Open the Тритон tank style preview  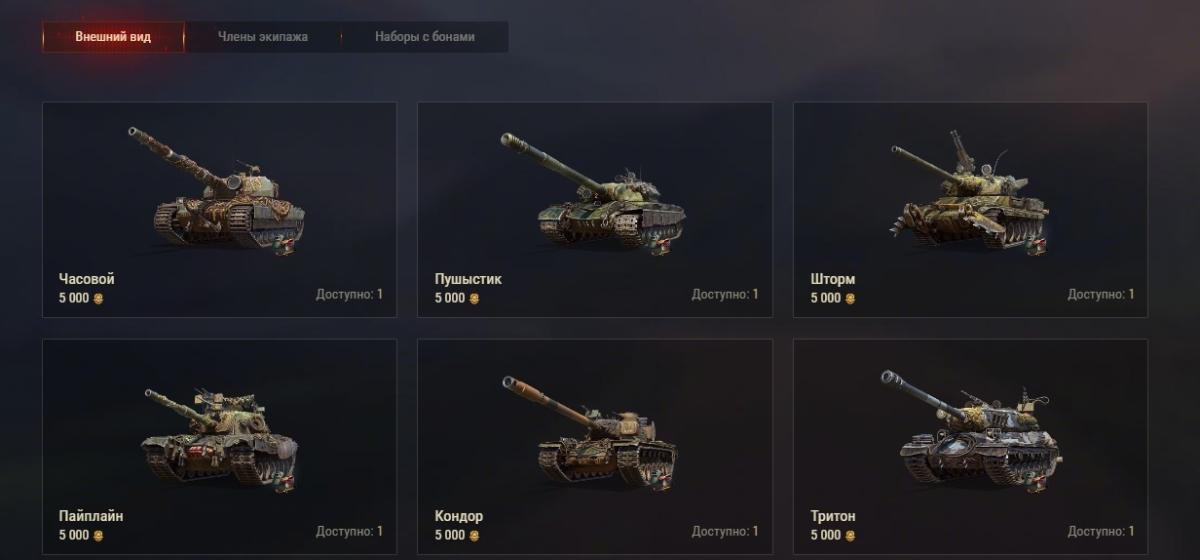[971, 428]
